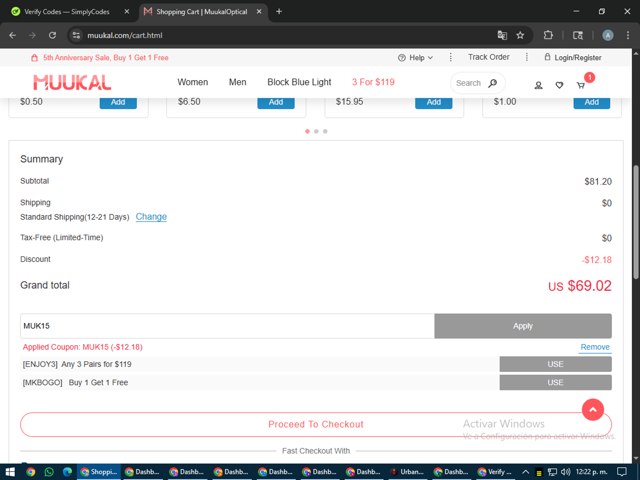Open the Chrome three-dot menu

[x=628, y=36]
